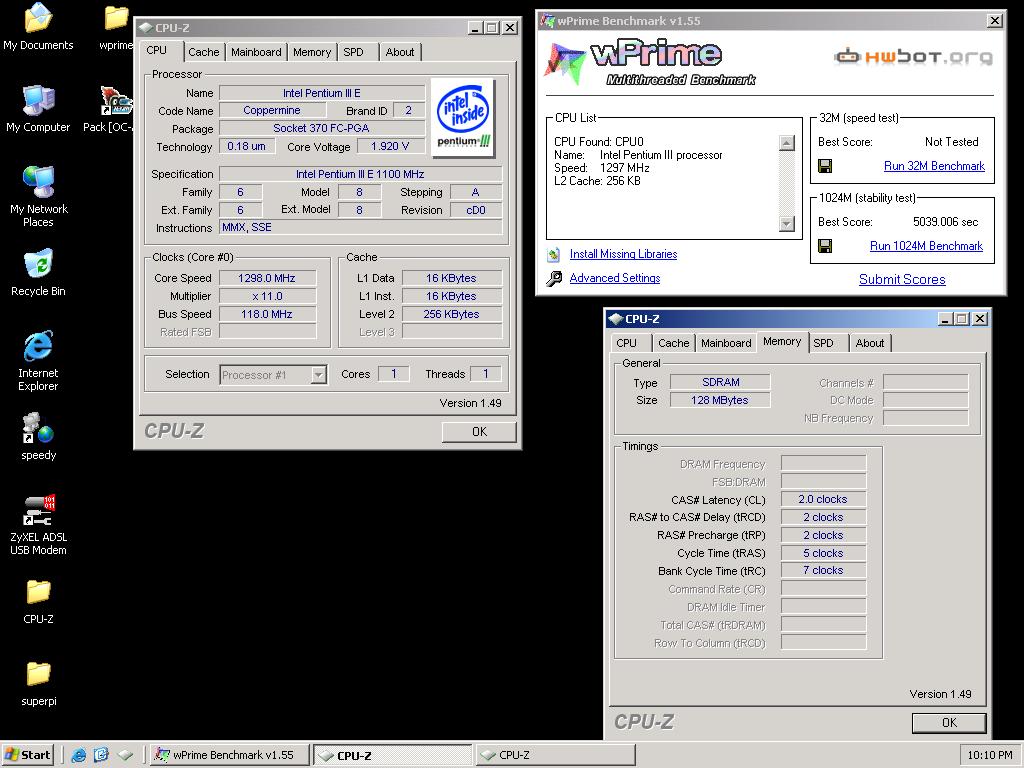Viewport: 1024px width, 768px height.
Task: Open the Start menu
Action: click(27, 755)
